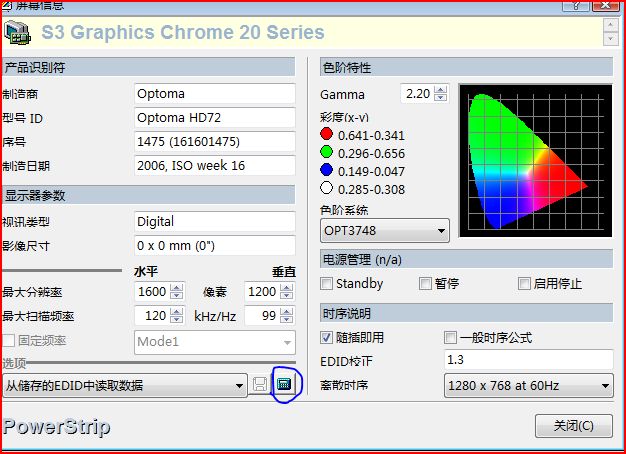Click the S3 Graphics Chrome 20 Series title
The image size is (626, 454).
click(x=183, y=32)
